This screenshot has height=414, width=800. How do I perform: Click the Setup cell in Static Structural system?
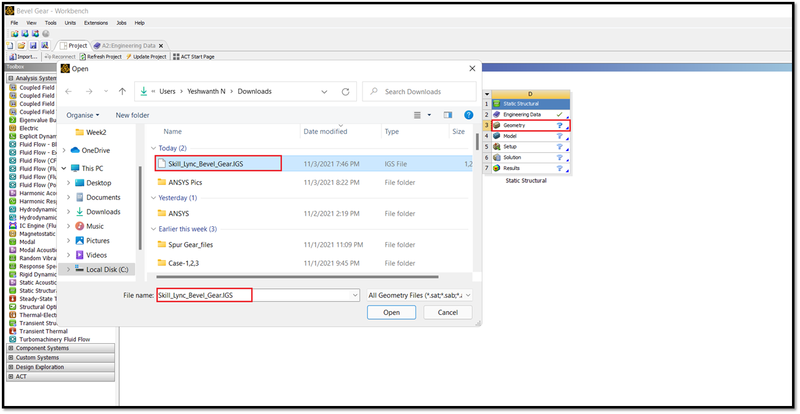pyautogui.click(x=531, y=147)
